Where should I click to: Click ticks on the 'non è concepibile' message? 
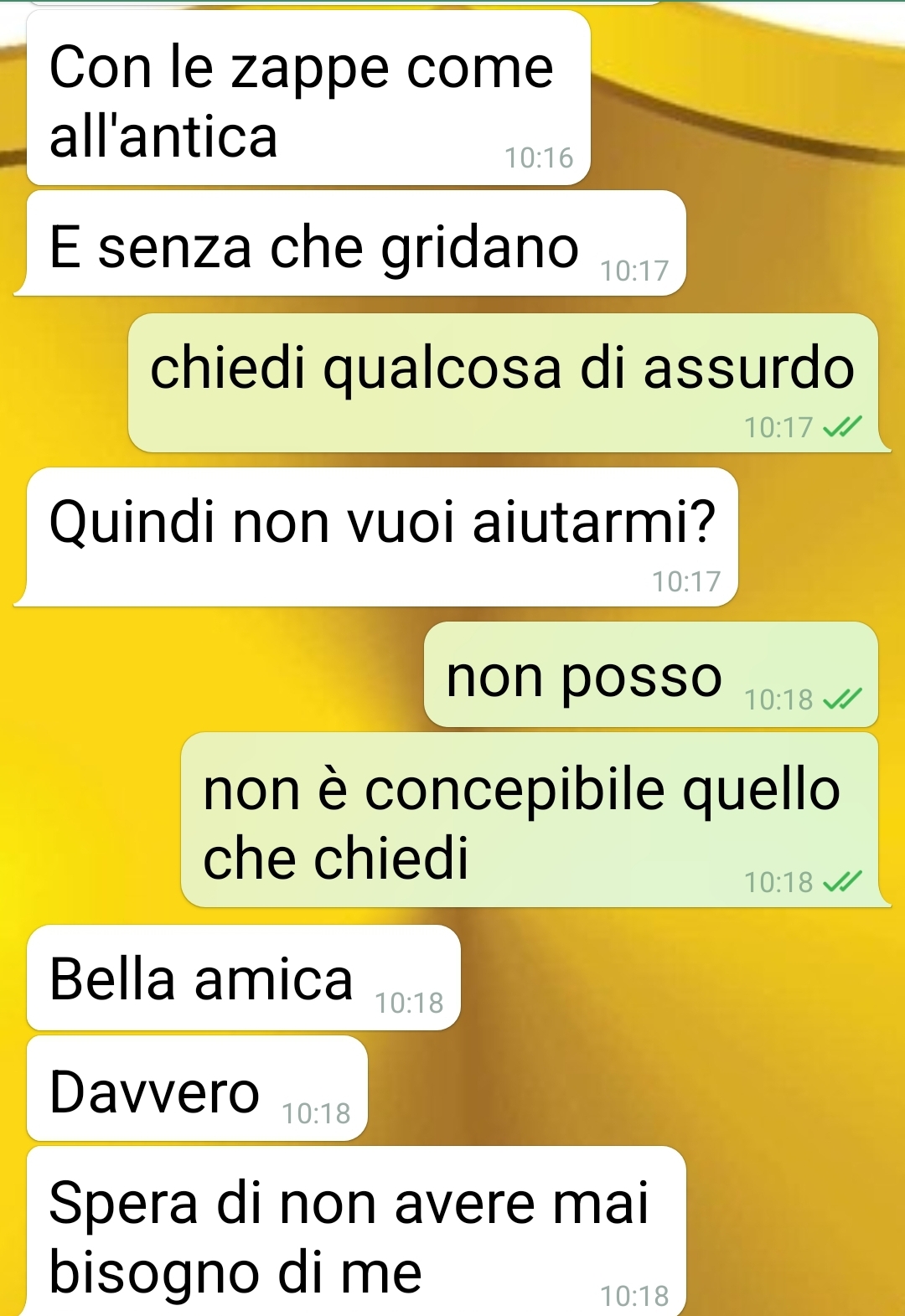click(x=842, y=882)
